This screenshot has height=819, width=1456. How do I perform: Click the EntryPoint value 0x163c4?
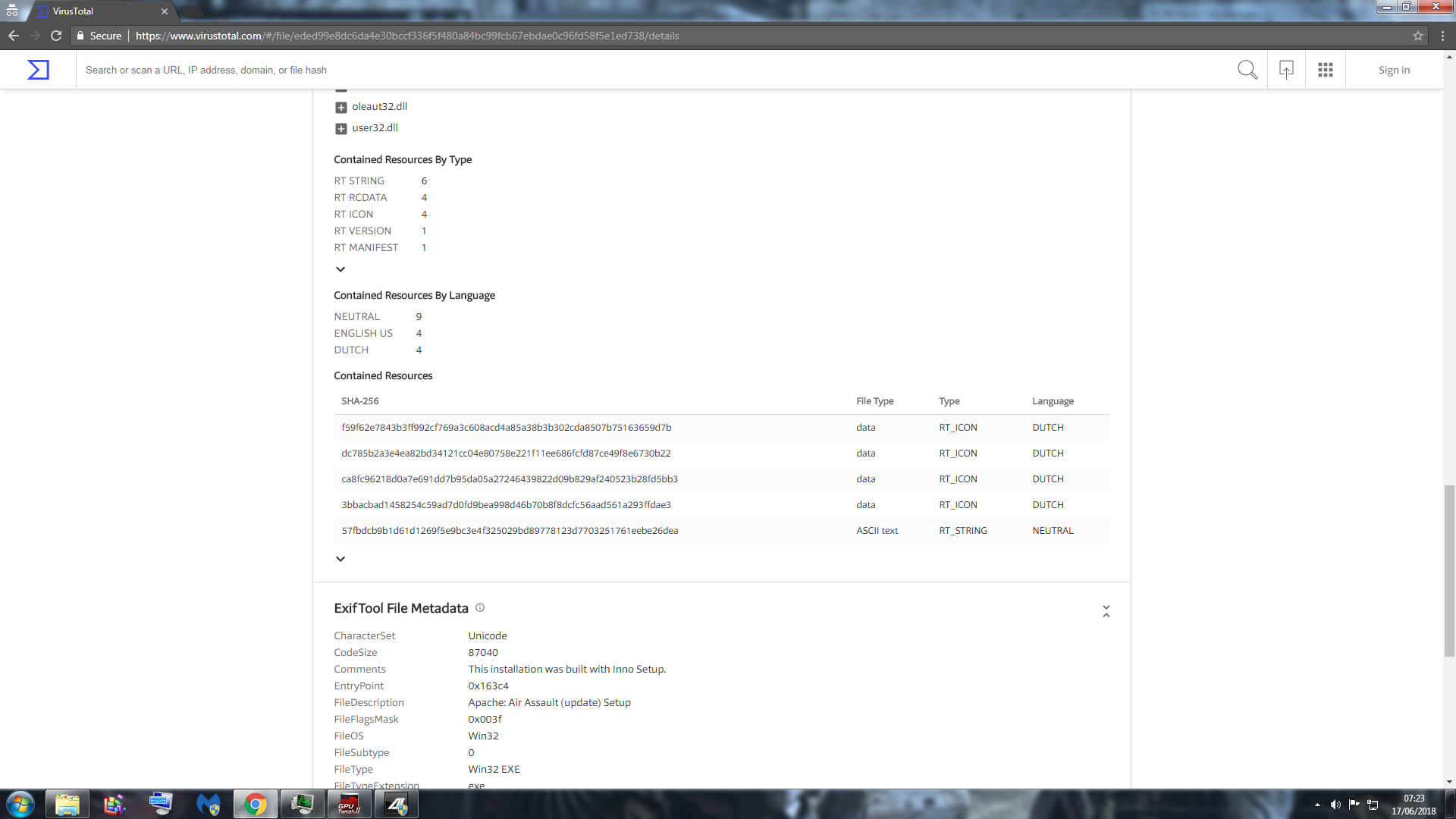tap(488, 686)
